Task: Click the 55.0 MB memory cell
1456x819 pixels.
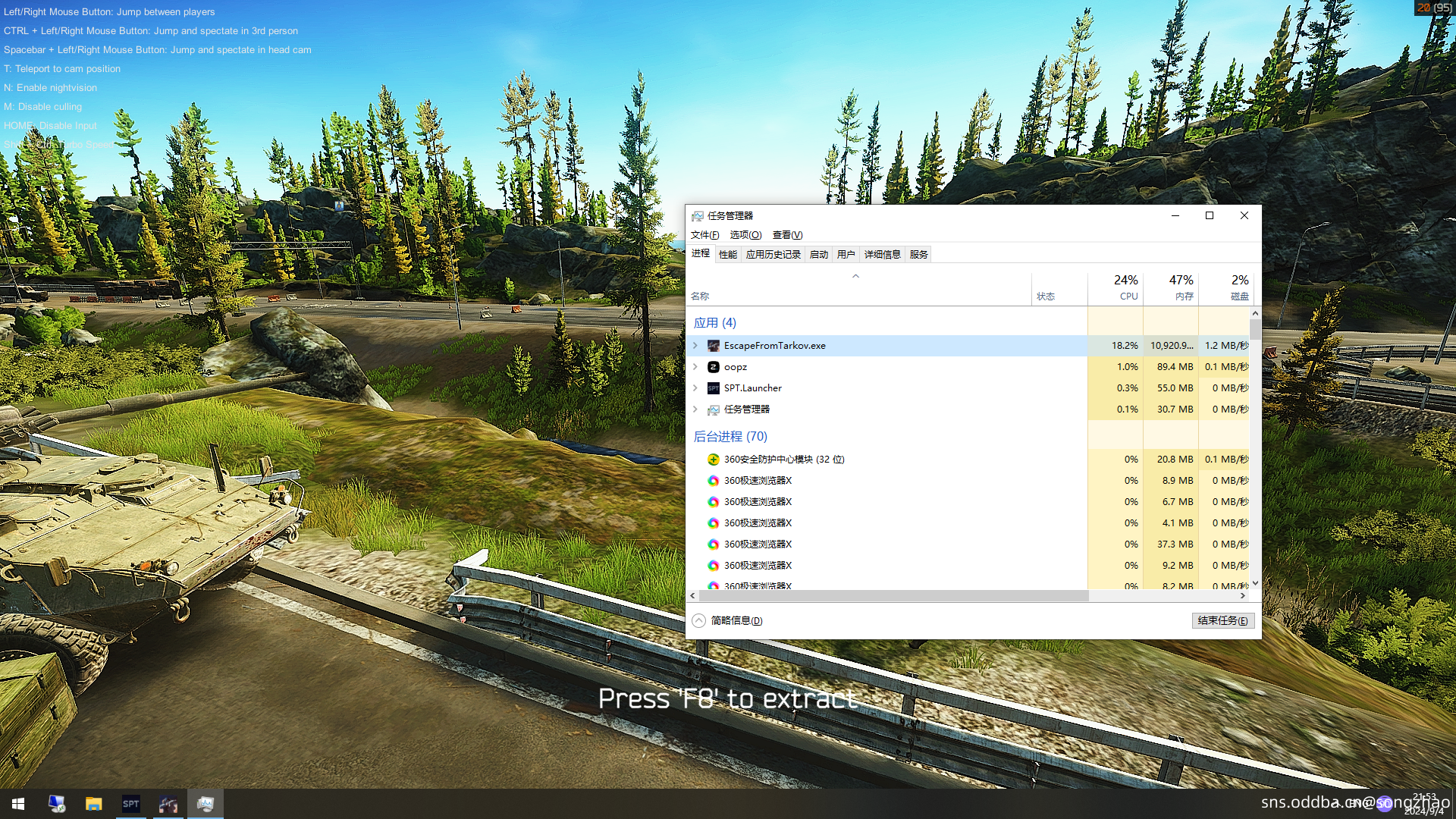Action: pos(1171,388)
